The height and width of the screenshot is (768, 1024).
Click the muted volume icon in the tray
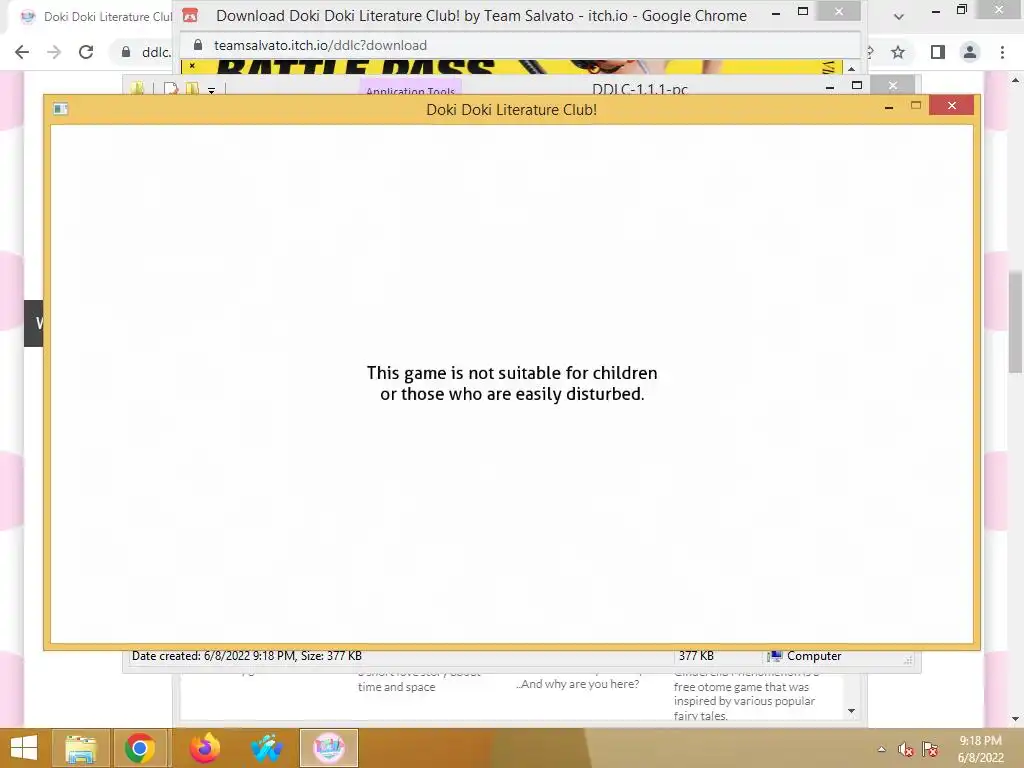[906, 749]
